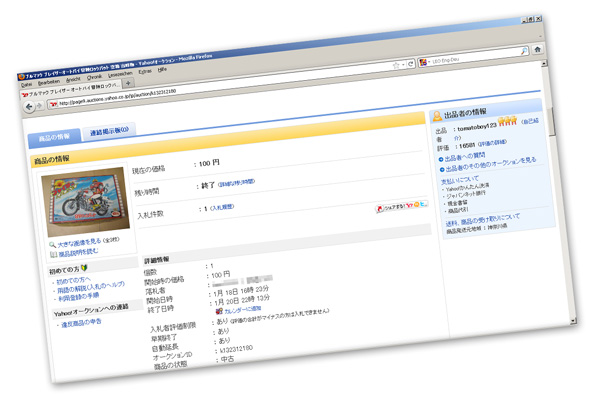Open 違反商品の申告 link
The image size is (590, 401).
pyautogui.click(x=81, y=323)
